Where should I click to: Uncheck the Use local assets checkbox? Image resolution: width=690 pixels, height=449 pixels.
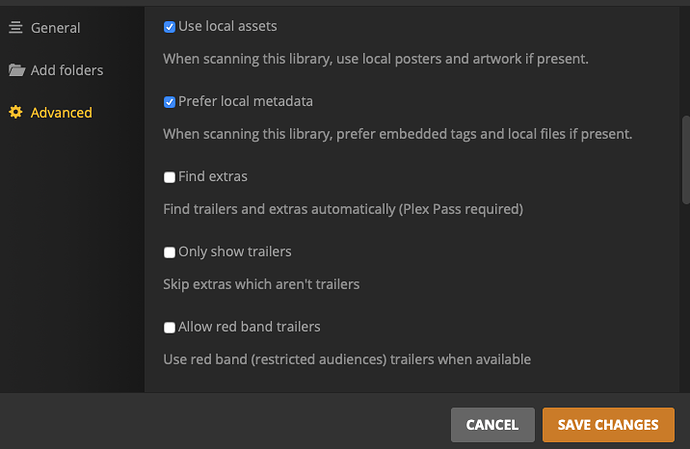coord(170,27)
